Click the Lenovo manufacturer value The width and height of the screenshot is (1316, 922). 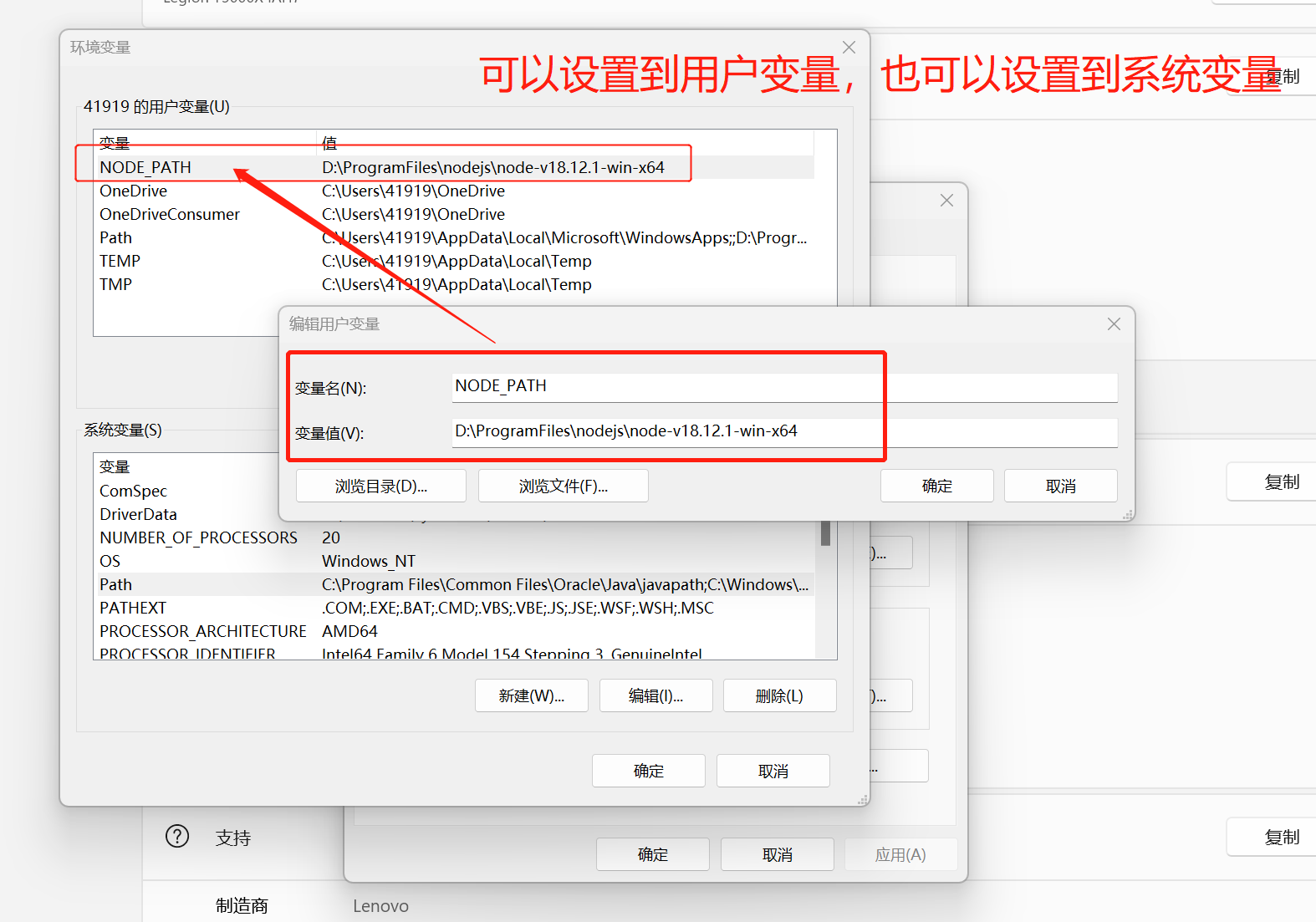click(x=380, y=905)
